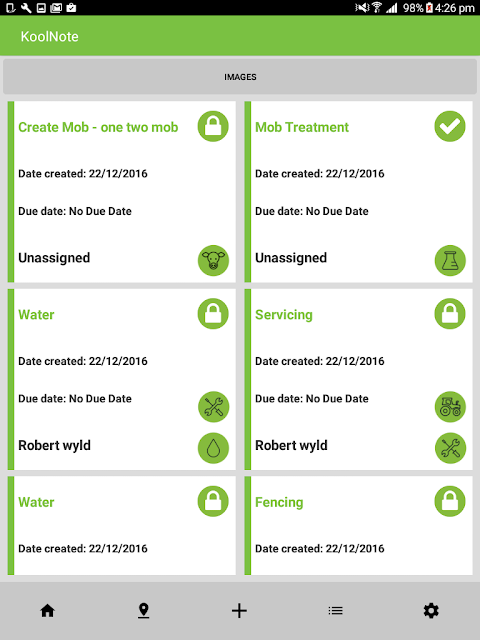Tap the tractor icon on Servicing card
This screenshot has width=480, height=640.
[x=450, y=407]
